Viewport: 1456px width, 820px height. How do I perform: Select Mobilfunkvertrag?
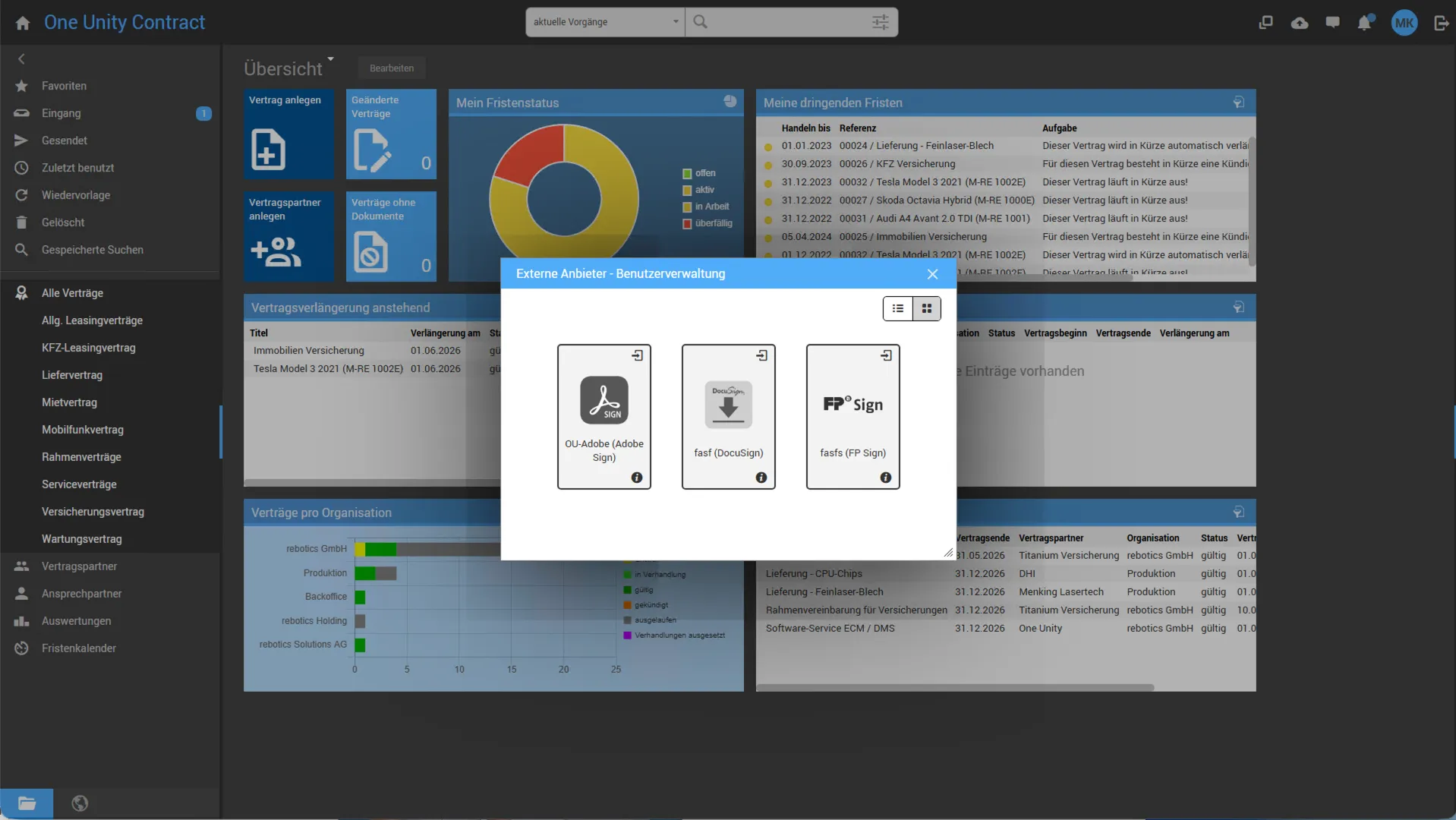pos(110,430)
